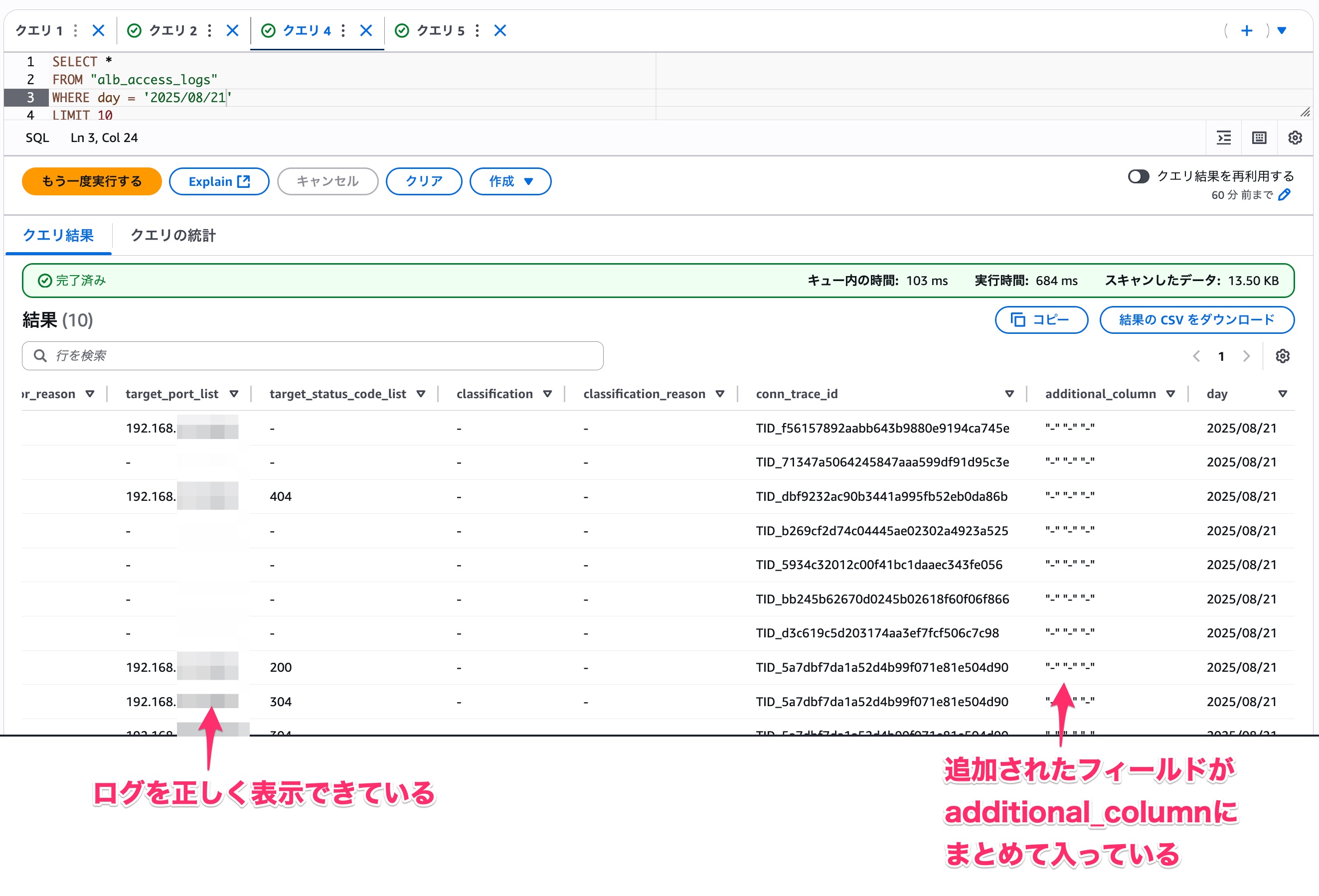
Task: Click the クリア button
Action: tap(424, 181)
